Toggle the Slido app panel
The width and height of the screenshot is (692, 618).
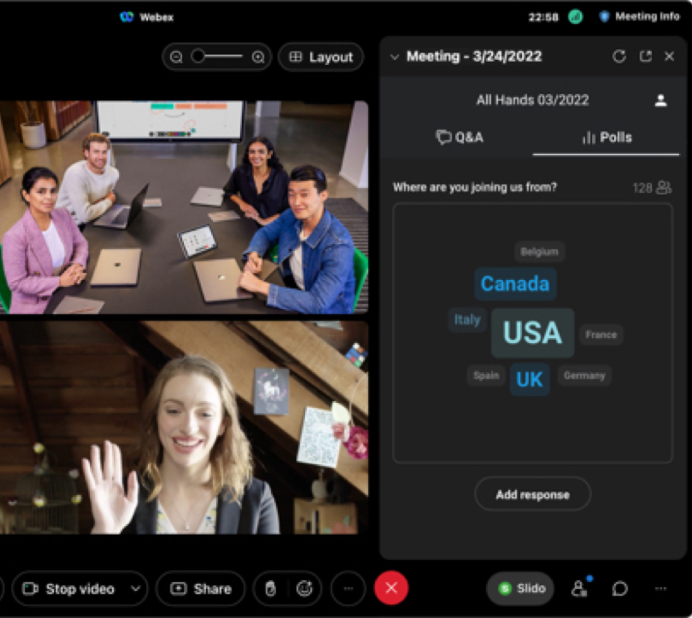[x=520, y=589]
